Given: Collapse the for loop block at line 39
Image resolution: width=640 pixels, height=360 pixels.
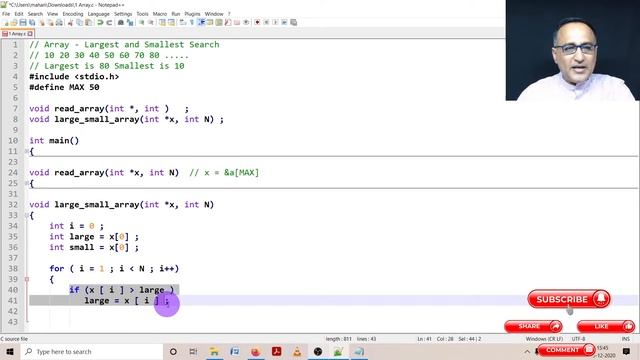Looking at the screenshot, I should click(27, 279).
